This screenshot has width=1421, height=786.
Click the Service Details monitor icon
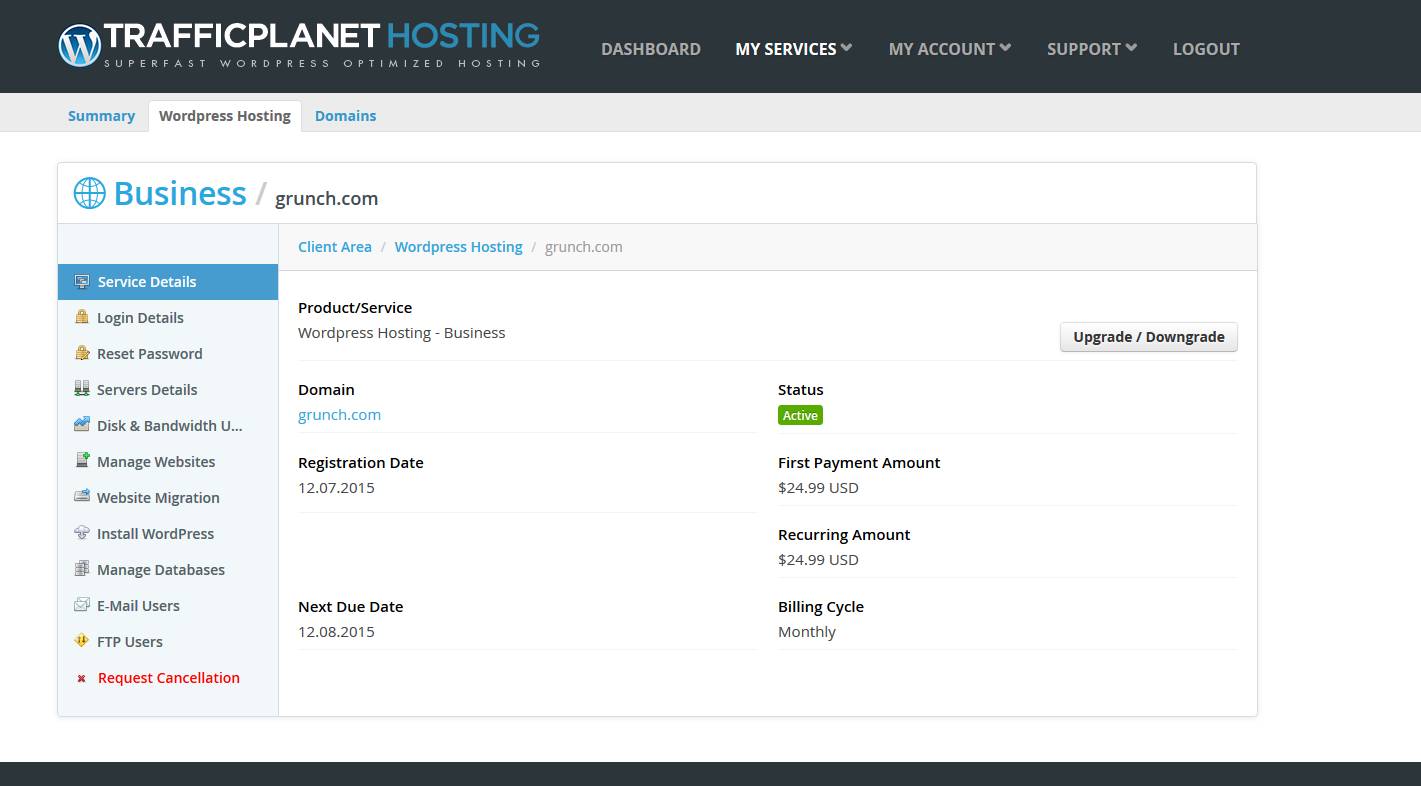(82, 282)
